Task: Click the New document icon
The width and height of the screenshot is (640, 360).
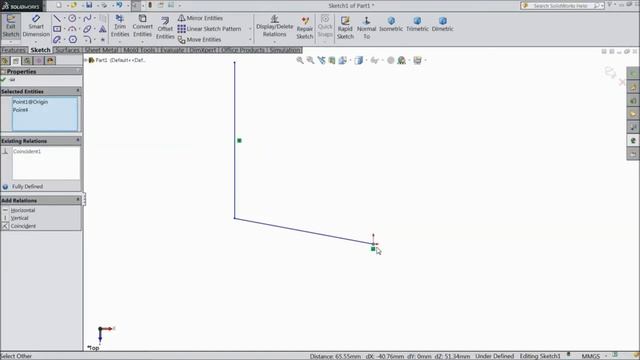Action: (59, 5)
